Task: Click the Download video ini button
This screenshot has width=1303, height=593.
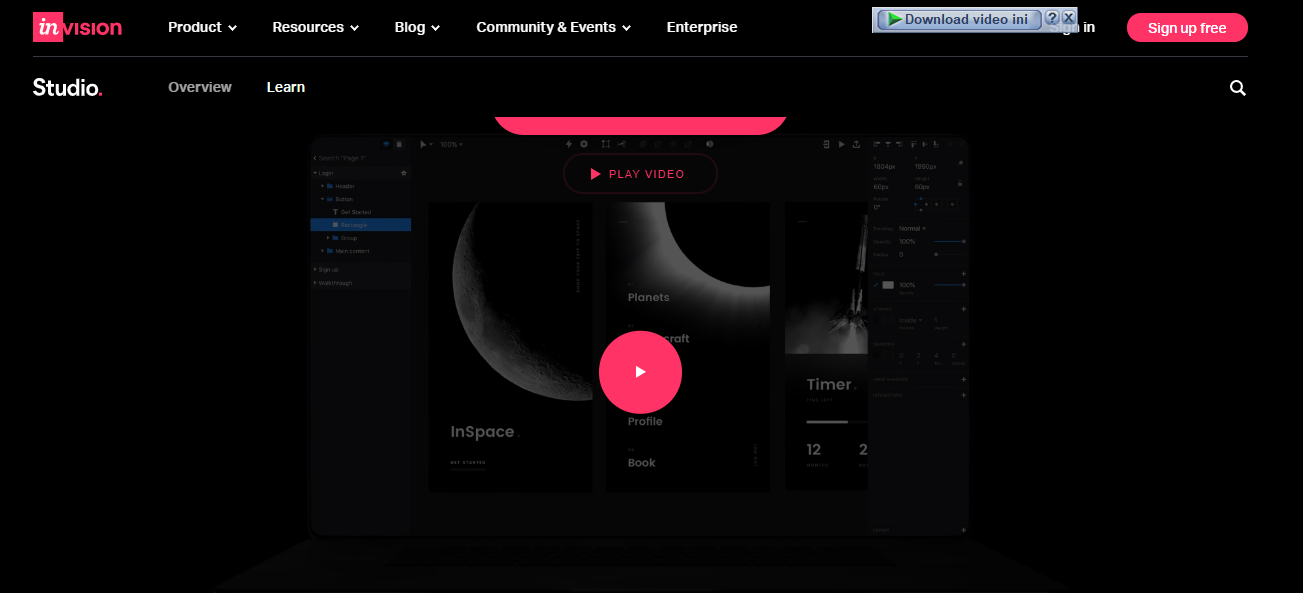Action: (x=958, y=19)
